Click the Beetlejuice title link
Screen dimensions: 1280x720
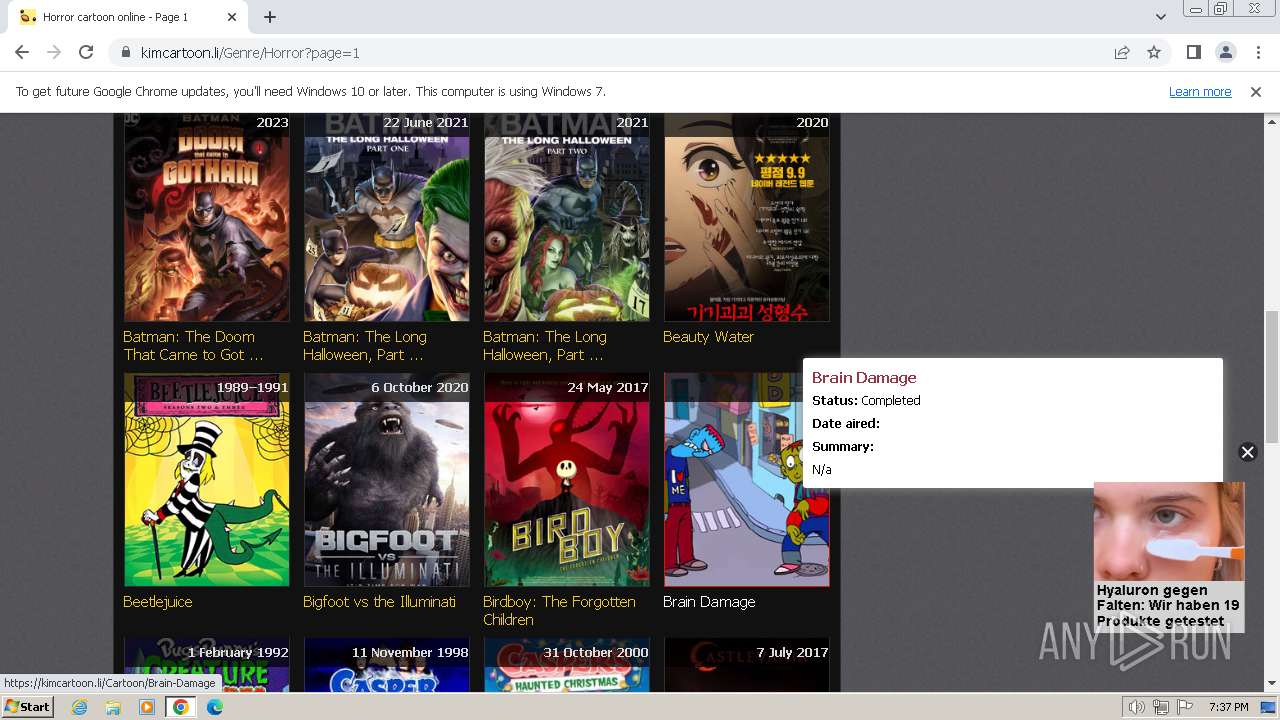[158, 602]
